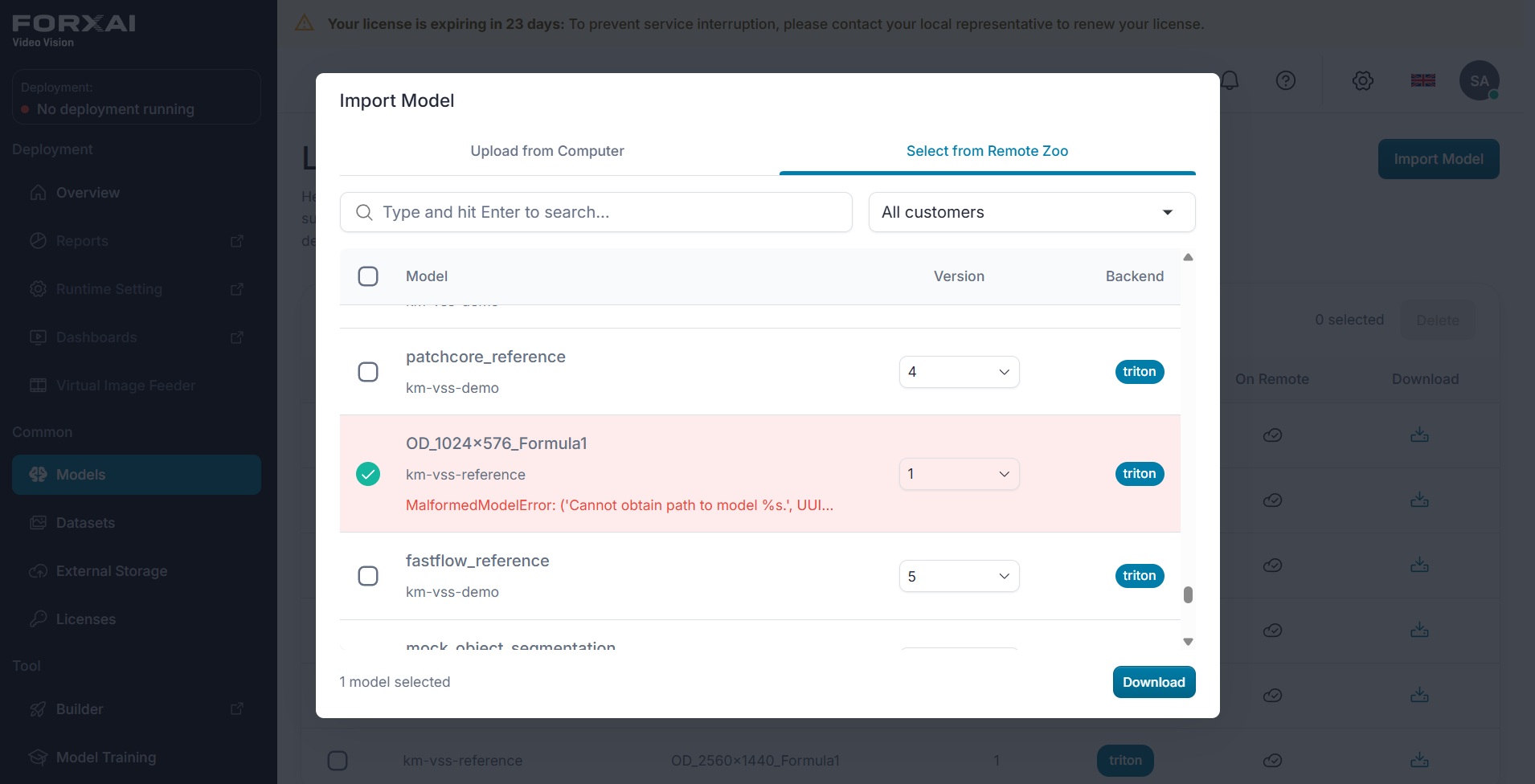Open settings gear icon in header

1363,80
